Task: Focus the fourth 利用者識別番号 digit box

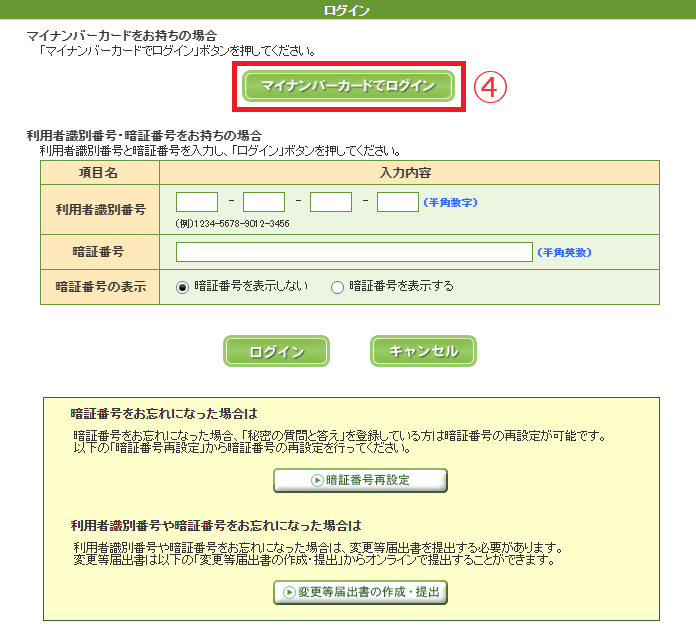Action: coord(398,202)
